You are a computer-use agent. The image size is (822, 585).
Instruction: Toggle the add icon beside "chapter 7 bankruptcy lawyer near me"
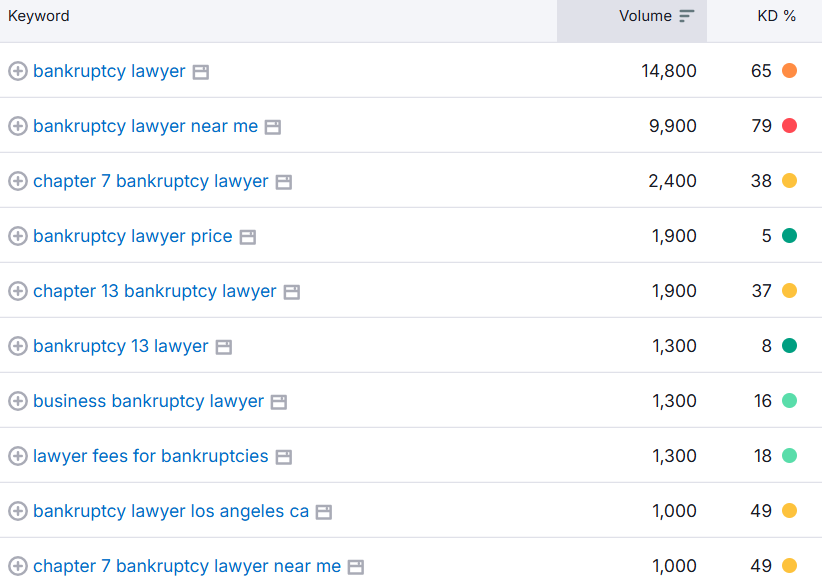tap(18, 566)
